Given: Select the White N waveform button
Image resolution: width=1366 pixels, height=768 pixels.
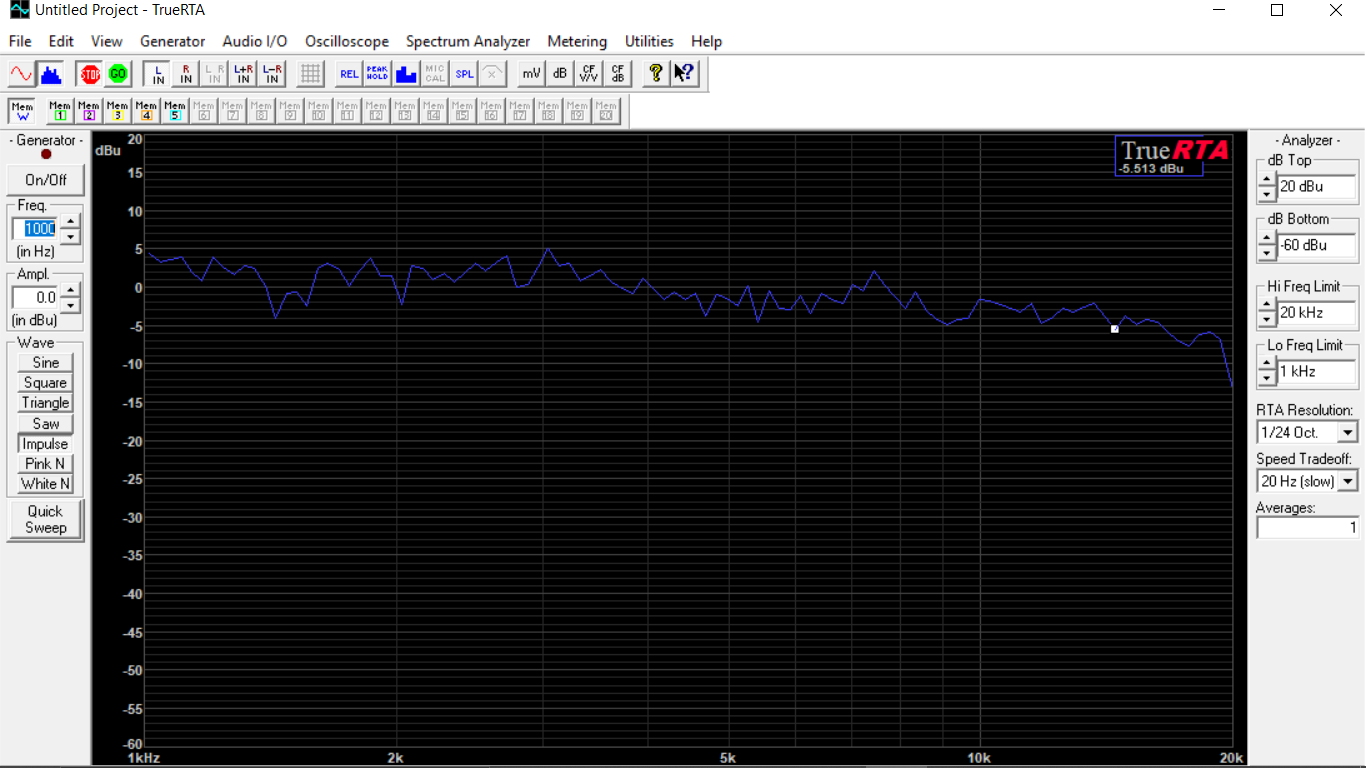Looking at the screenshot, I should coord(45,484).
